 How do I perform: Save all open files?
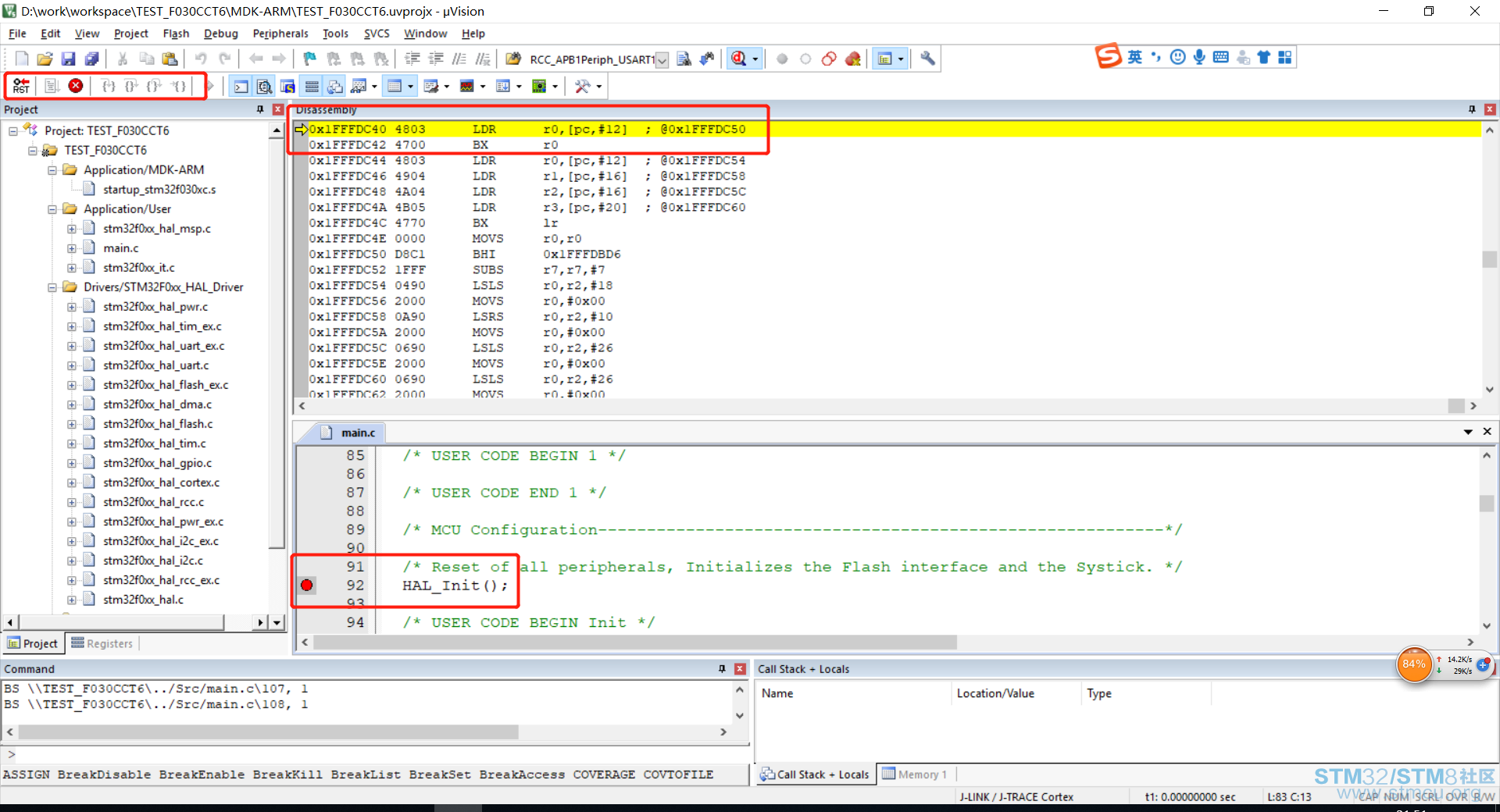click(92, 59)
